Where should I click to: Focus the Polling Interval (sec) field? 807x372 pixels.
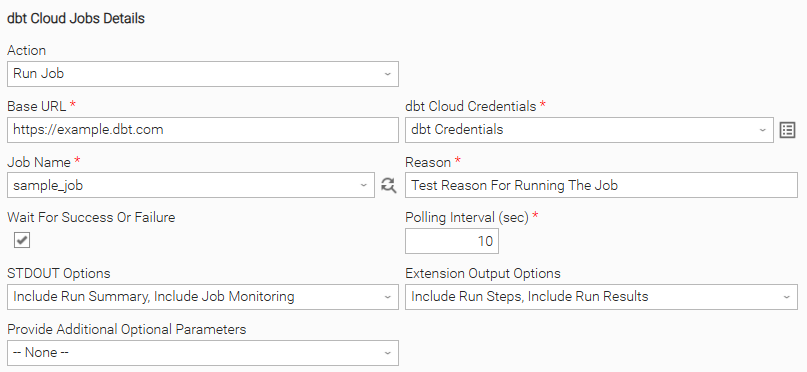click(x=451, y=241)
